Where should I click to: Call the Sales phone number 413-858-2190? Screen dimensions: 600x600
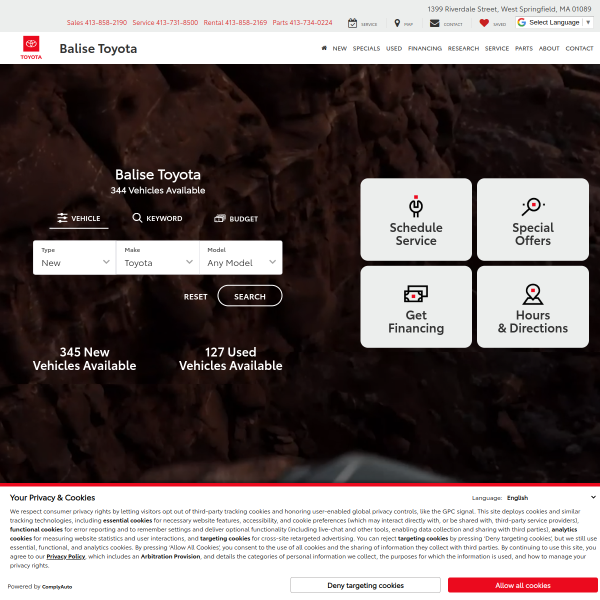coord(97,23)
